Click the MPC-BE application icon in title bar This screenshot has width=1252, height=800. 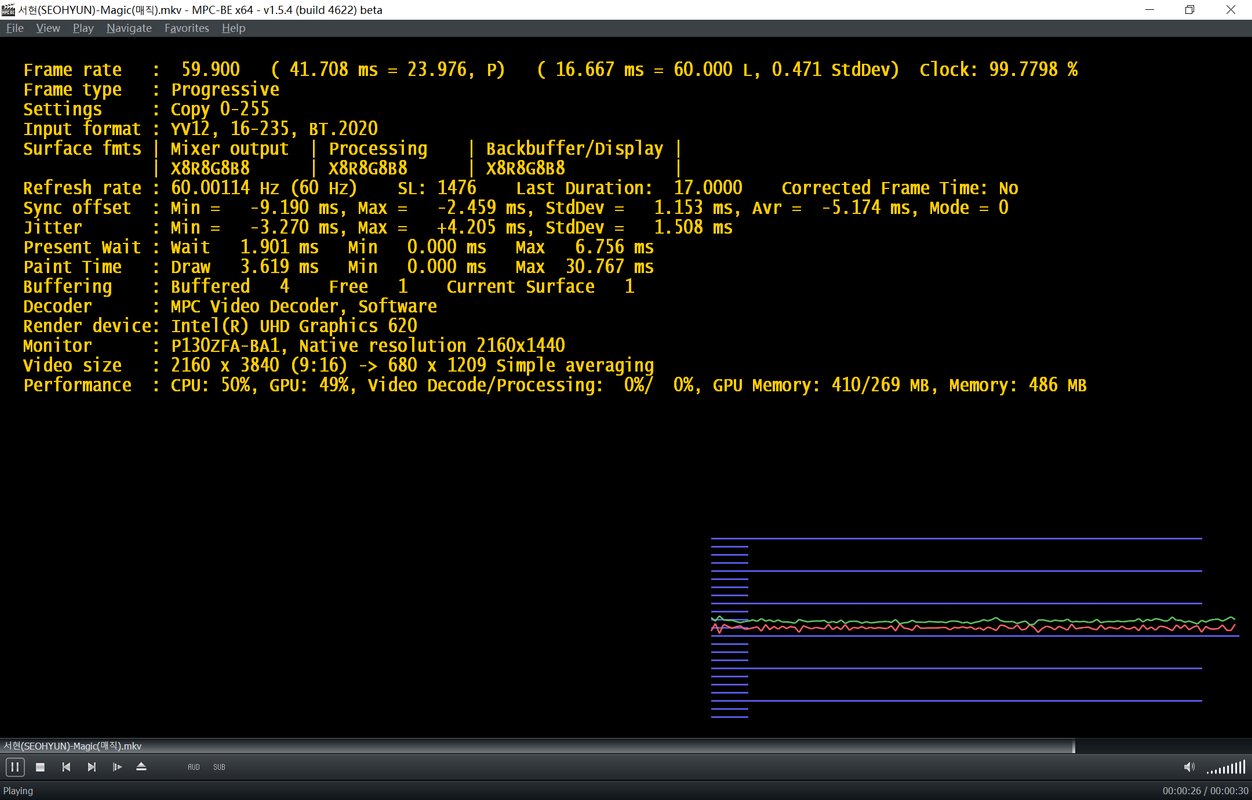click(x=9, y=9)
